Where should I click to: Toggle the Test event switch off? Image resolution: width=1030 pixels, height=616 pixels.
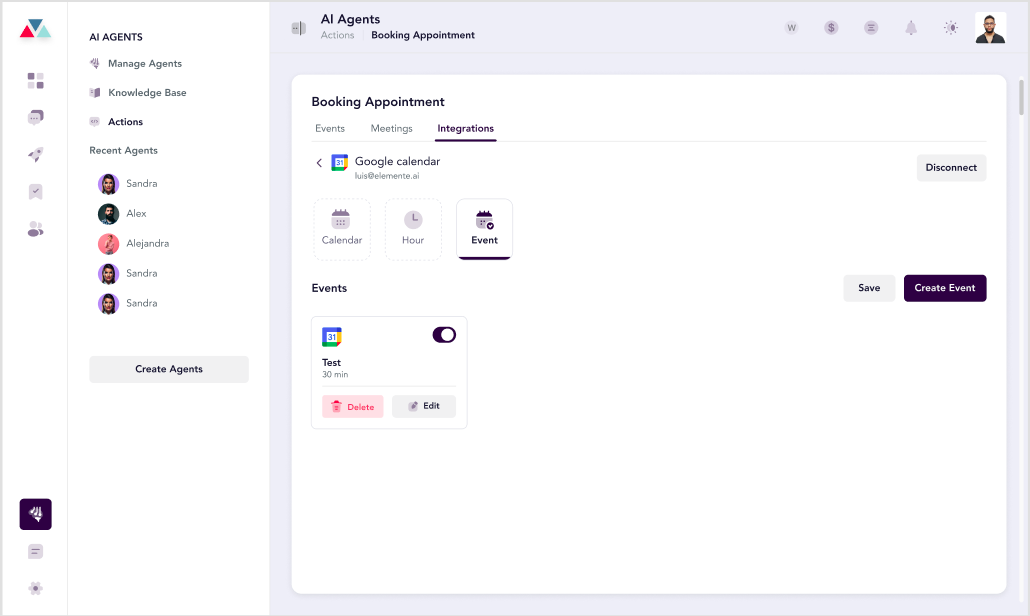[x=444, y=335]
